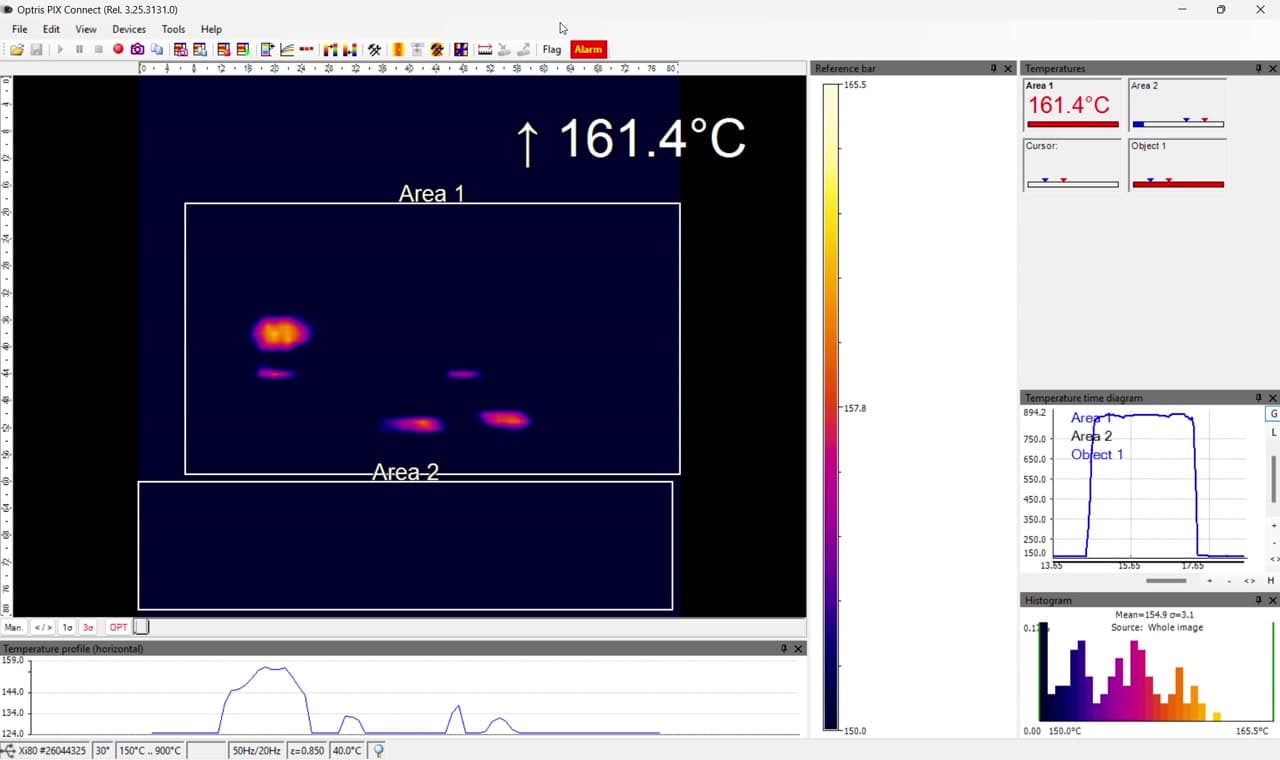1280x760 pixels.
Task: Pin the Temperatures panel
Action: pos(1259,68)
